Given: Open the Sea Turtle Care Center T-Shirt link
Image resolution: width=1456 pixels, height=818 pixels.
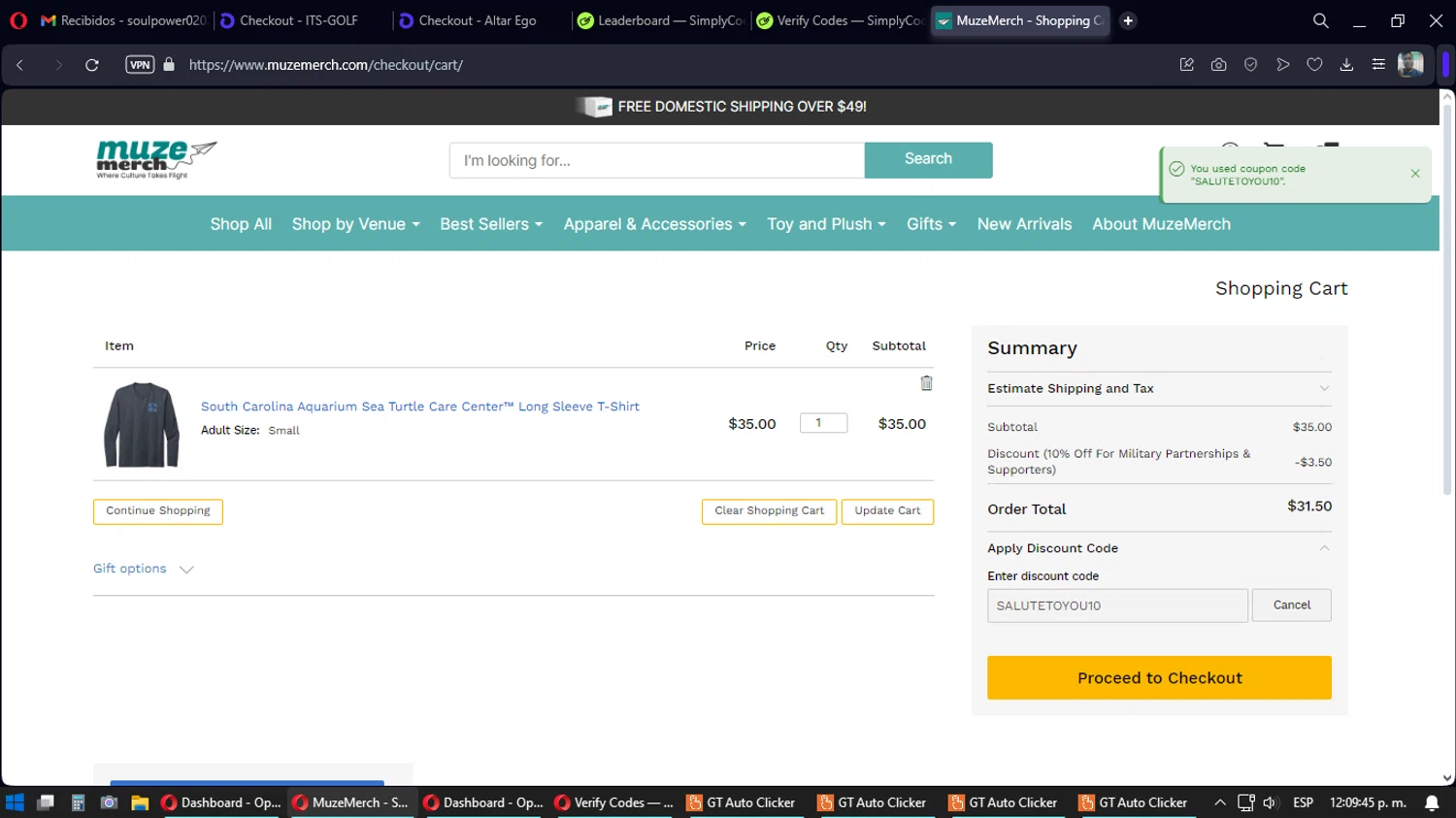Looking at the screenshot, I should (x=420, y=407).
